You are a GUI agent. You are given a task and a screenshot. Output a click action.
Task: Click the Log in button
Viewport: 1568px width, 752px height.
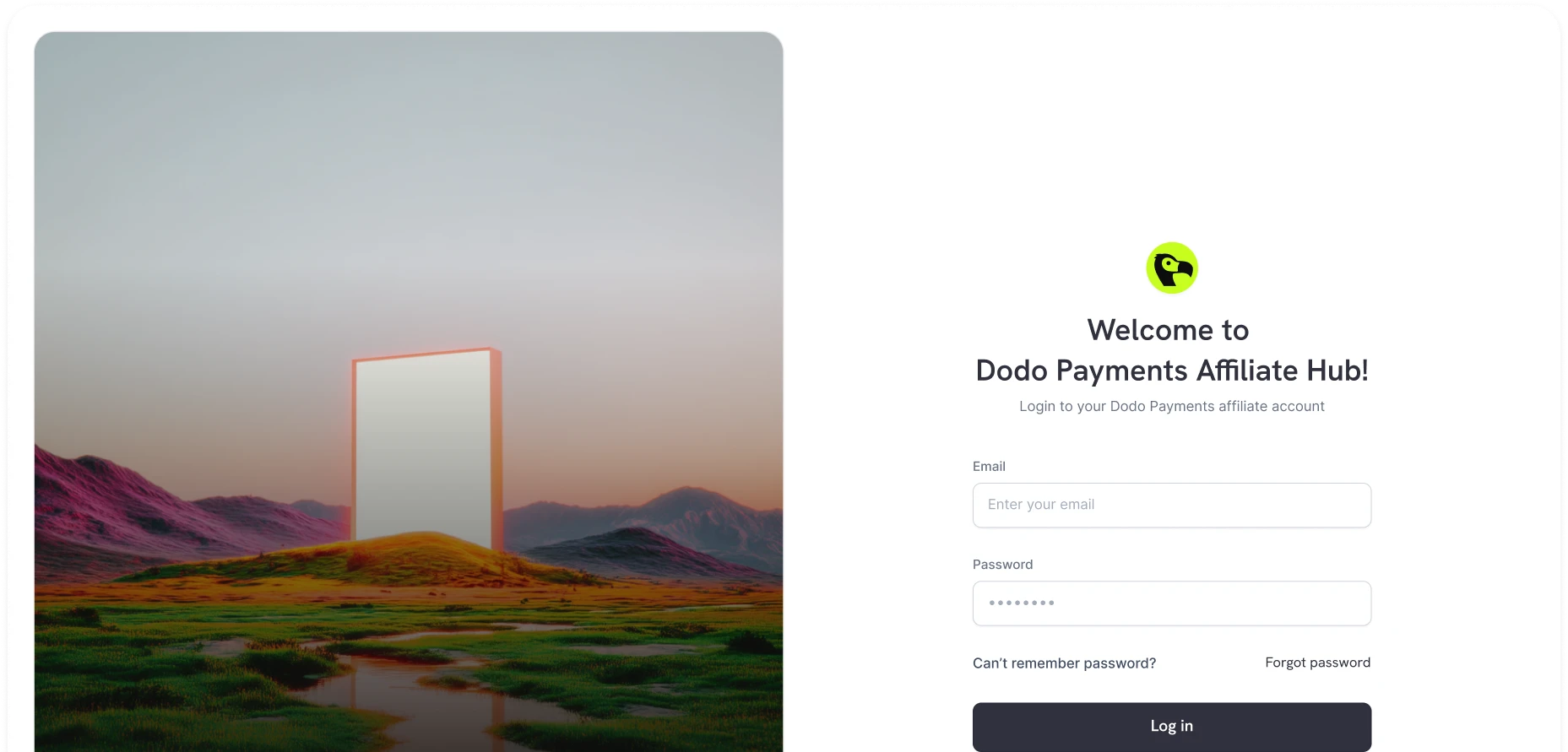(x=1171, y=726)
